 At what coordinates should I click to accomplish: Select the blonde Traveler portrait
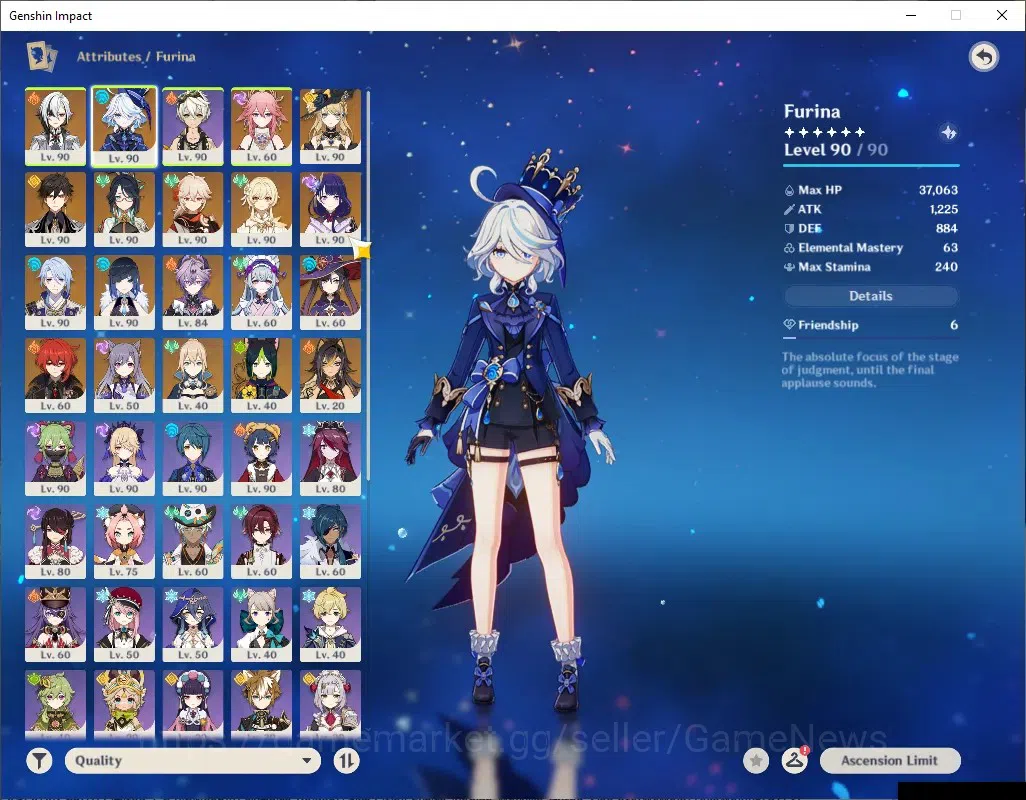[x=261, y=209]
